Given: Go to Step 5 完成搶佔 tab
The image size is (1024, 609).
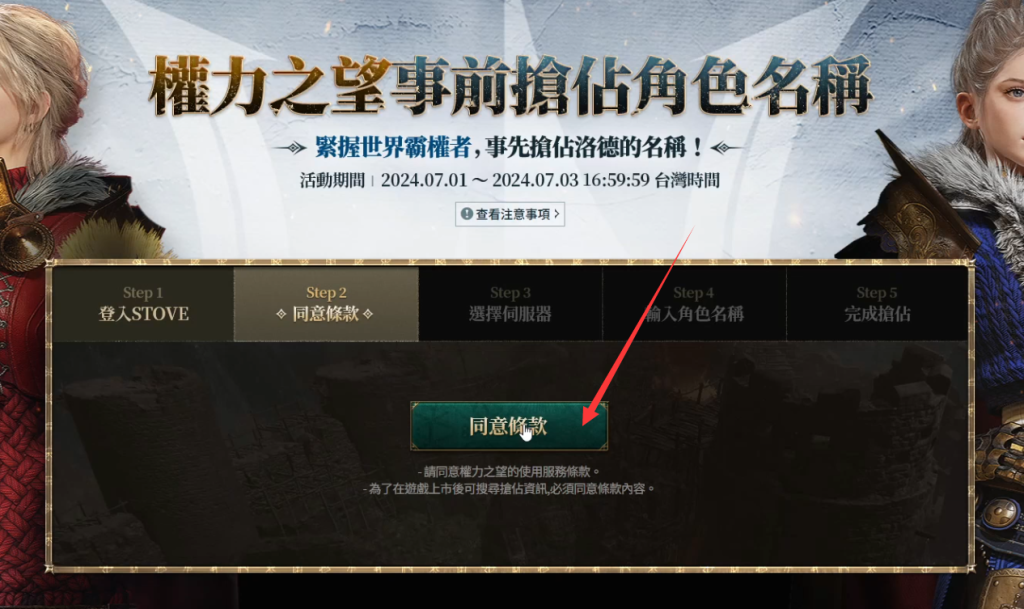Looking at the screenshot, I should [877, 304].
